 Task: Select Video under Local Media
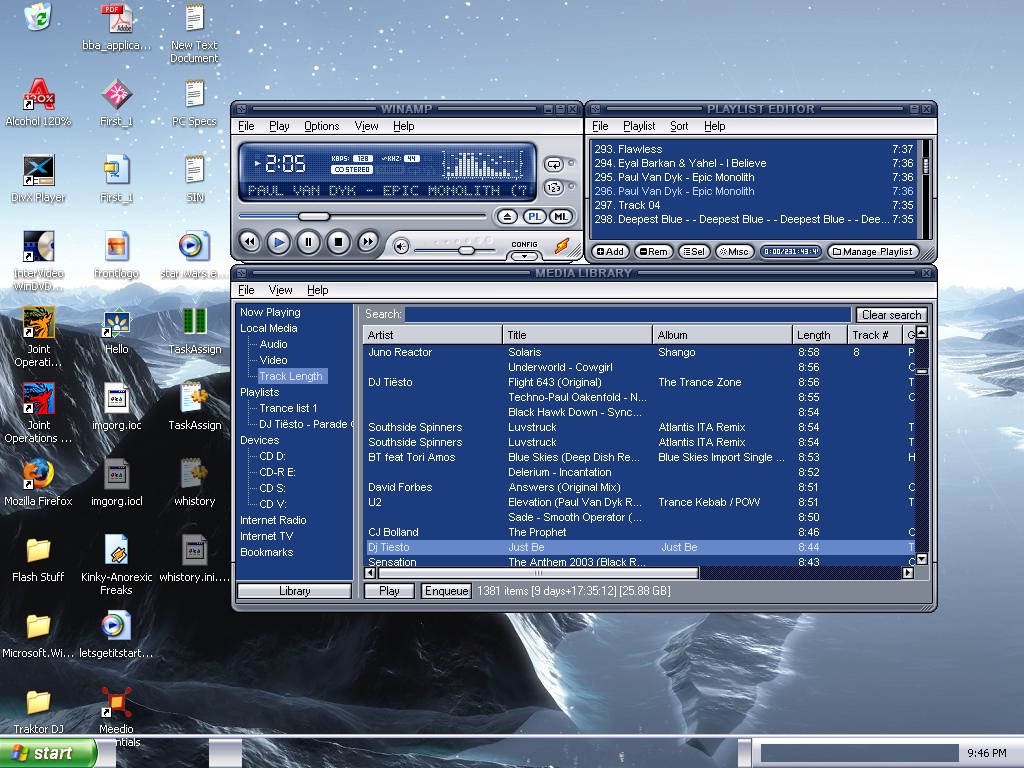[273, 360]
